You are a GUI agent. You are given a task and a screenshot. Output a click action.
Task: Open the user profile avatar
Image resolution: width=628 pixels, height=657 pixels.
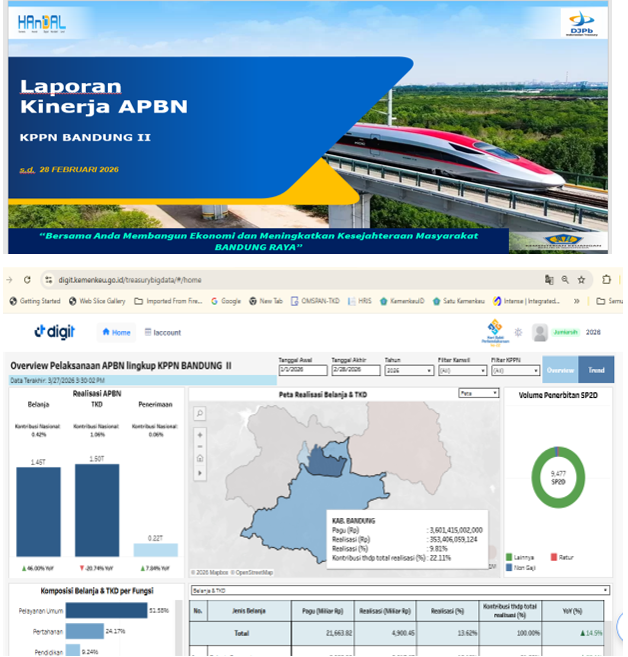pos(540,332)
